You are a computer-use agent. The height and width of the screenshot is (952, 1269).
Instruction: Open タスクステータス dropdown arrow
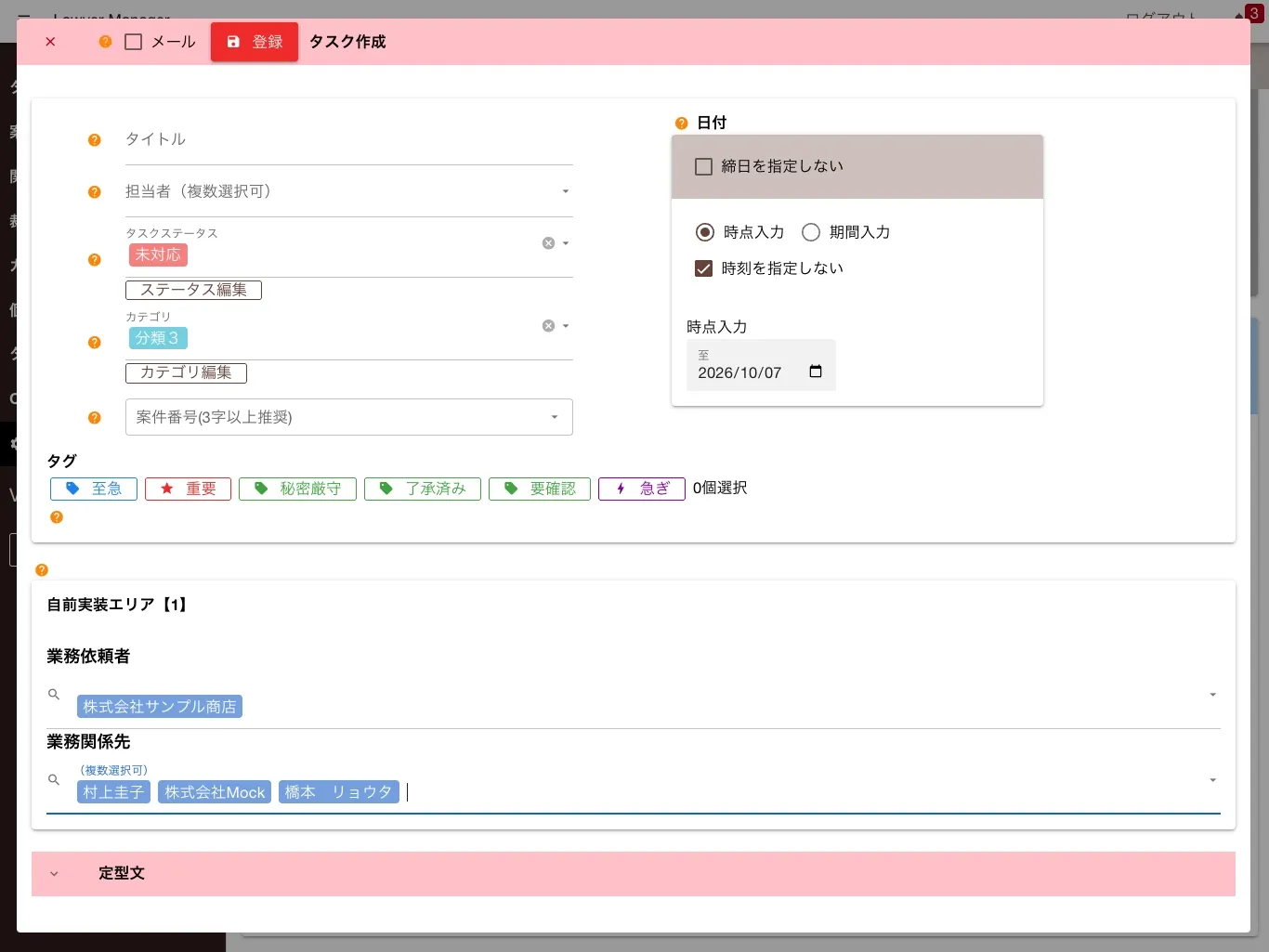point(566,243)
